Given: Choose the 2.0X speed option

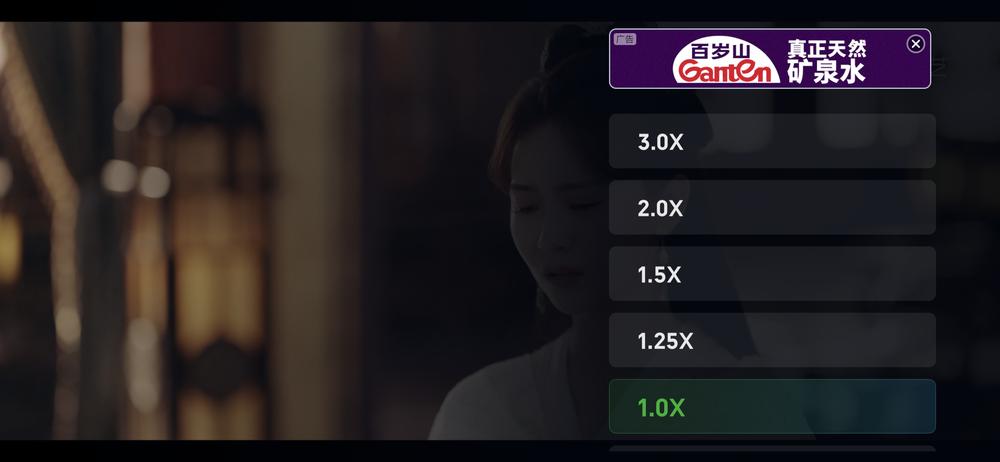Looking at the screenshot, I should pyautogui.click(x=772, y=207).
